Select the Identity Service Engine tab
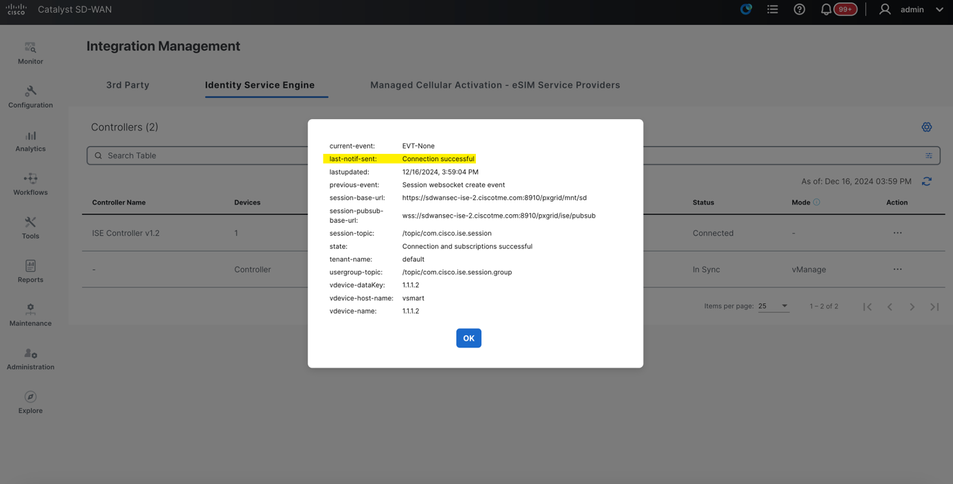Viewport: 953px width, 484px height. coord(260,85)
